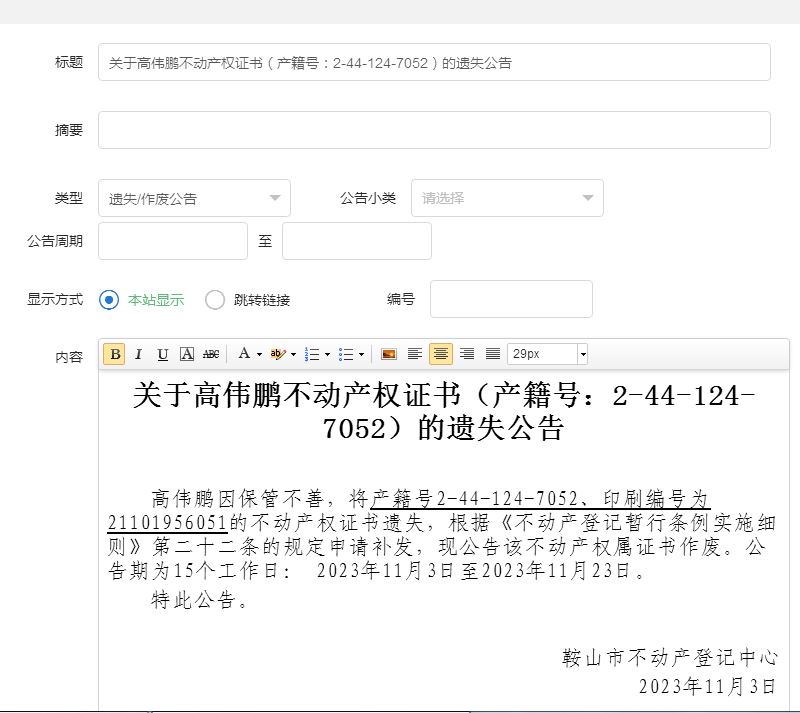Image resolution: width=800 pixels, height=713 pixels.
Task: Toggle italic formatting
Action: point(138,354)
